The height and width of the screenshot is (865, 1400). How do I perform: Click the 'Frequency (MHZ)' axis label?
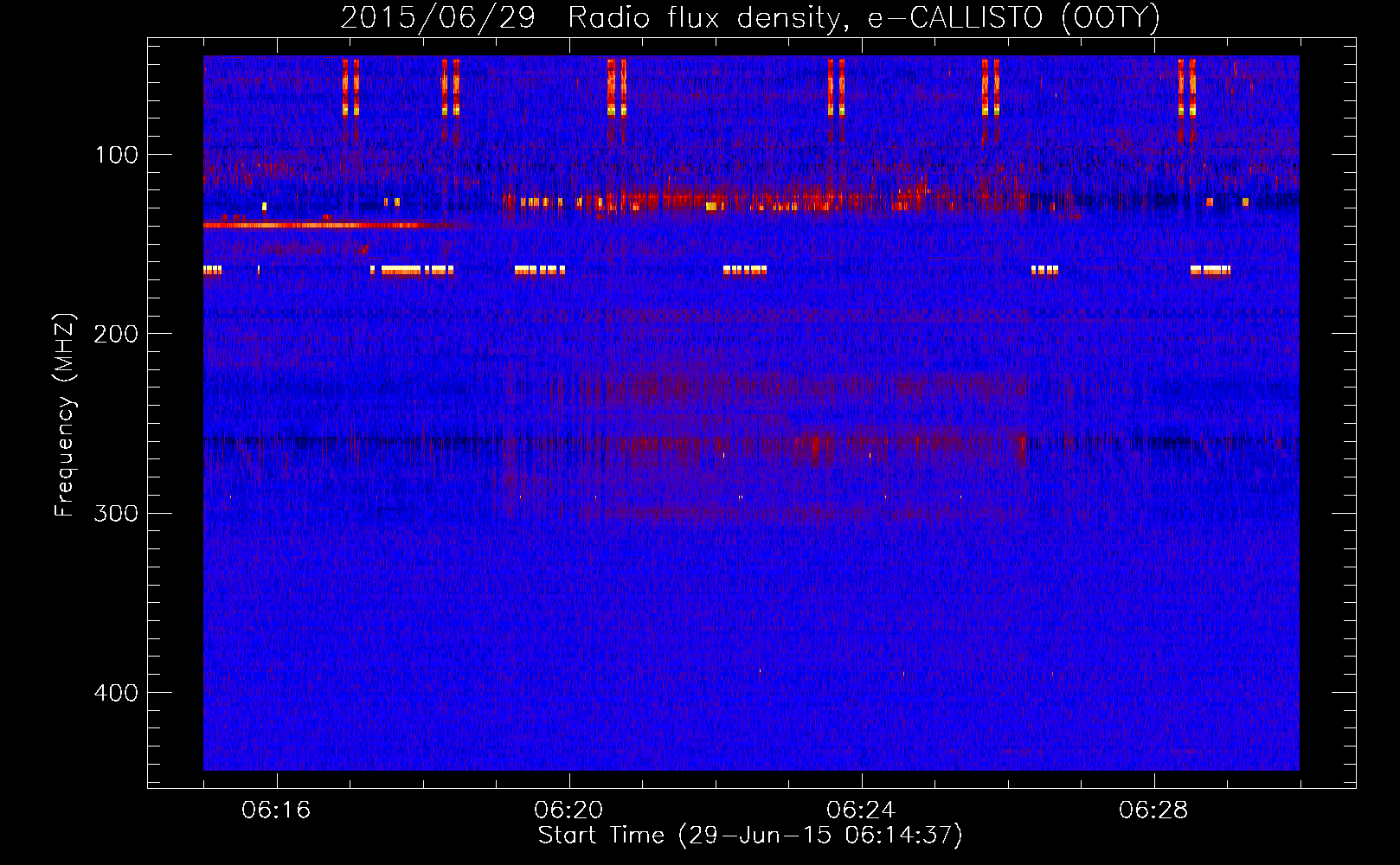[x=65, y=415]
